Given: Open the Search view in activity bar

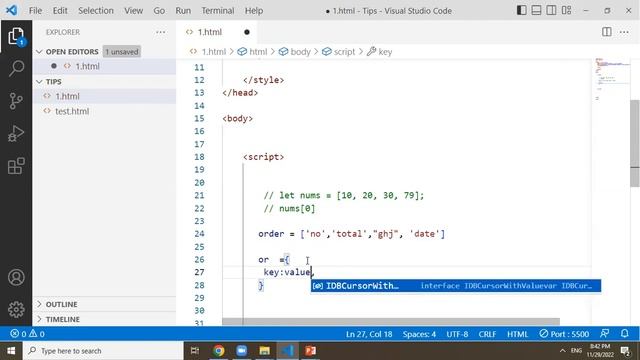Looking at the screenshot, I should (16, 68).
